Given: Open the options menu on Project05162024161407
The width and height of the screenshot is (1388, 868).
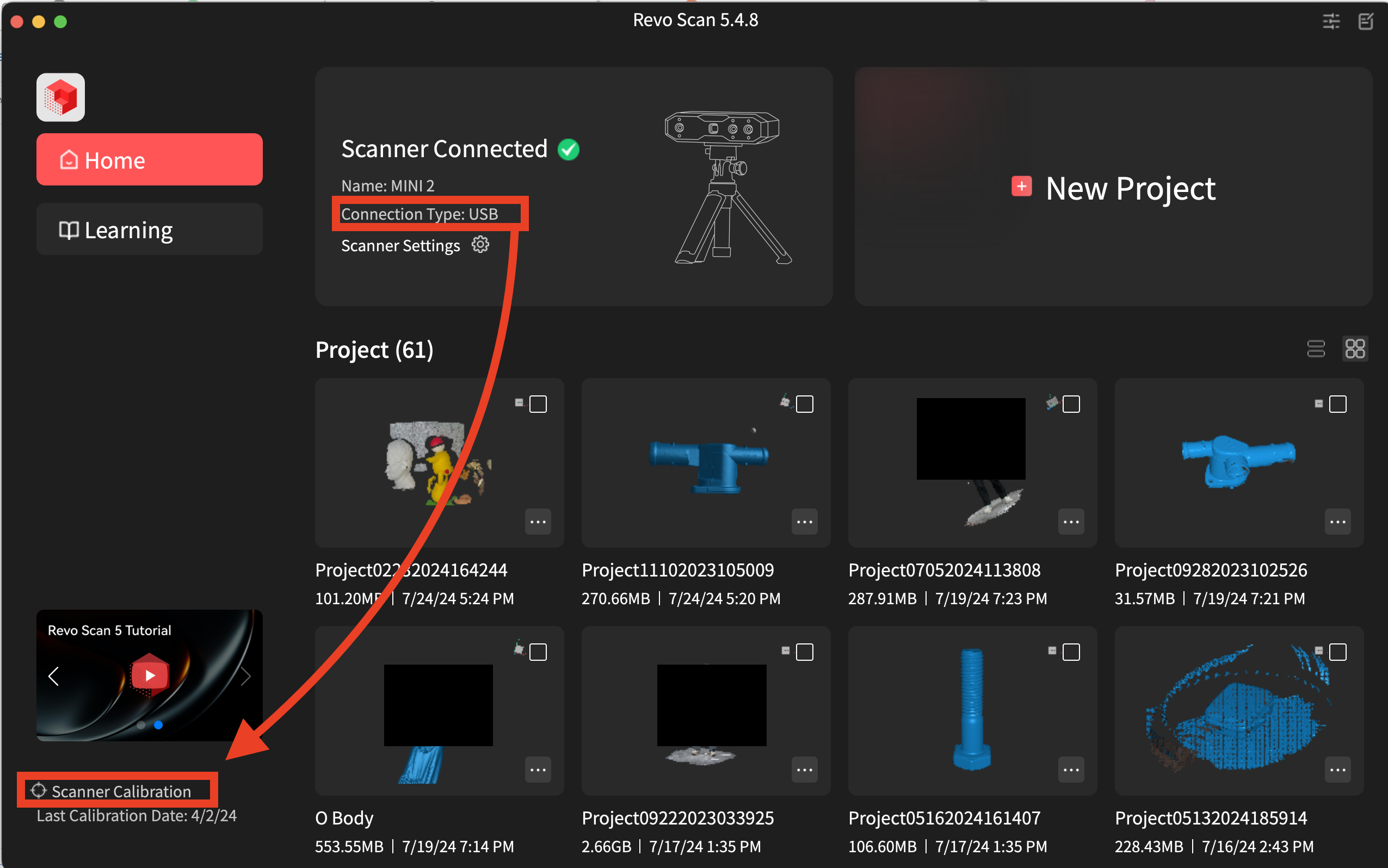Looking at the screenshot, I should point(1071,770).
